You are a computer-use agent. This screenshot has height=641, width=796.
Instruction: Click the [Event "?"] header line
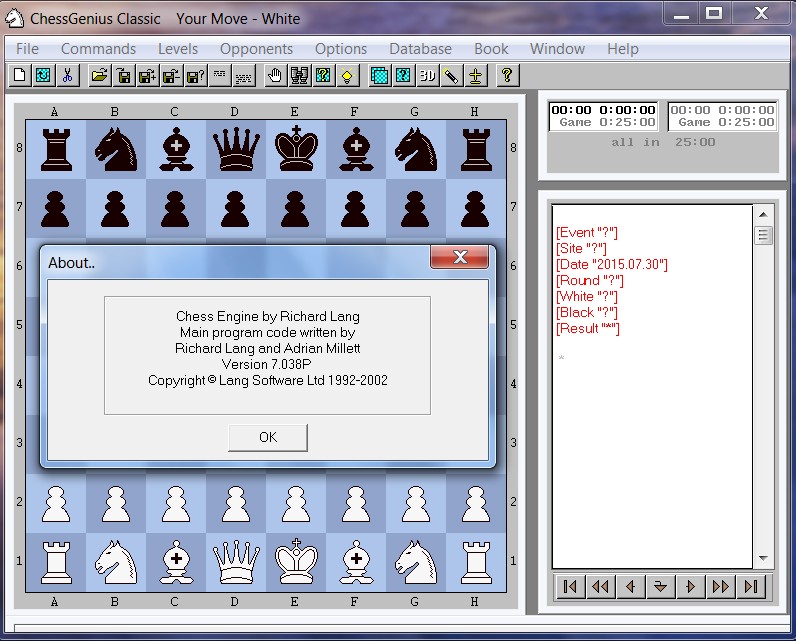(587, 232)
